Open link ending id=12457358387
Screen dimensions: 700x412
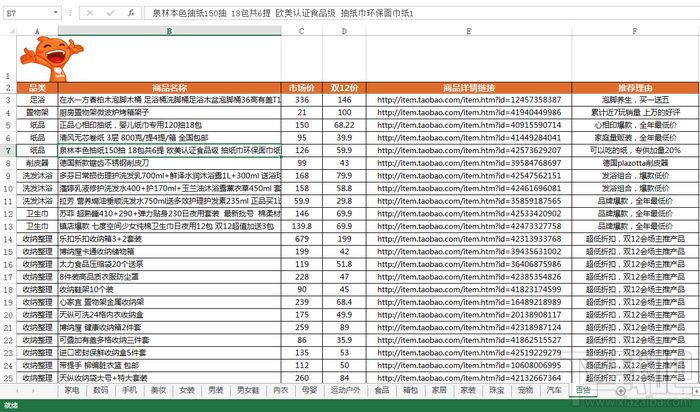click(469, 100)
